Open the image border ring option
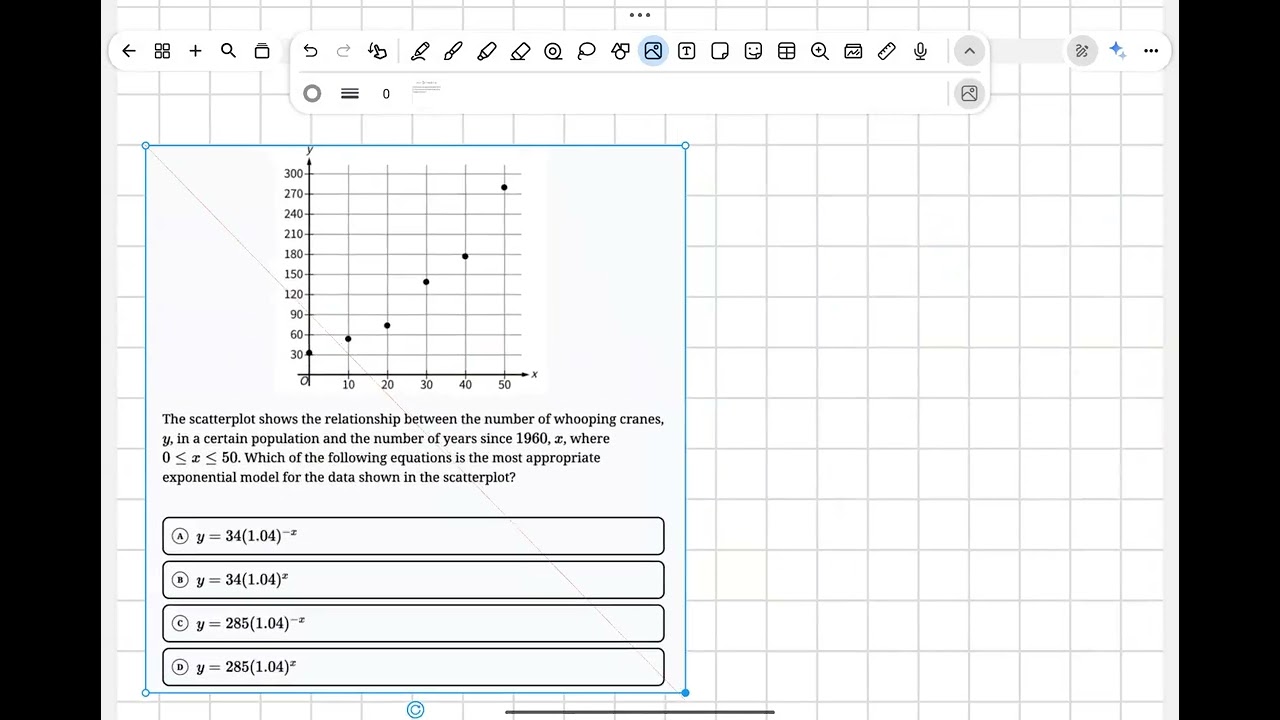The width and height of the screenshot is (1280, 720). click(x=312, y=93)
